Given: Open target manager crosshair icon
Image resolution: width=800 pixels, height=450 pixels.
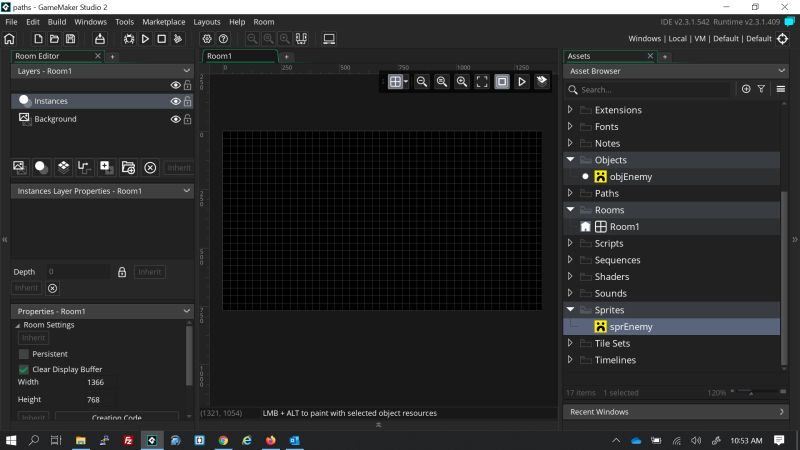Looking at the screenshot, I should [x=783, y=39].
